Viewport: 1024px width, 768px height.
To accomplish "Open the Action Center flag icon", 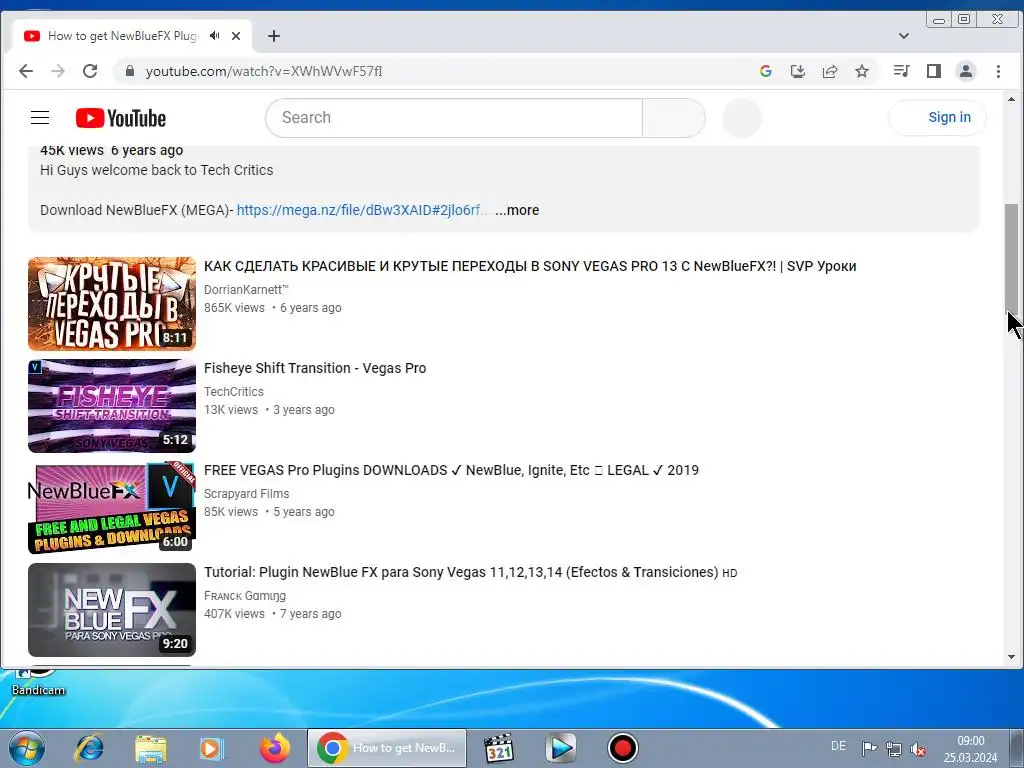I will pyautogui.click(x=869, y=748).
